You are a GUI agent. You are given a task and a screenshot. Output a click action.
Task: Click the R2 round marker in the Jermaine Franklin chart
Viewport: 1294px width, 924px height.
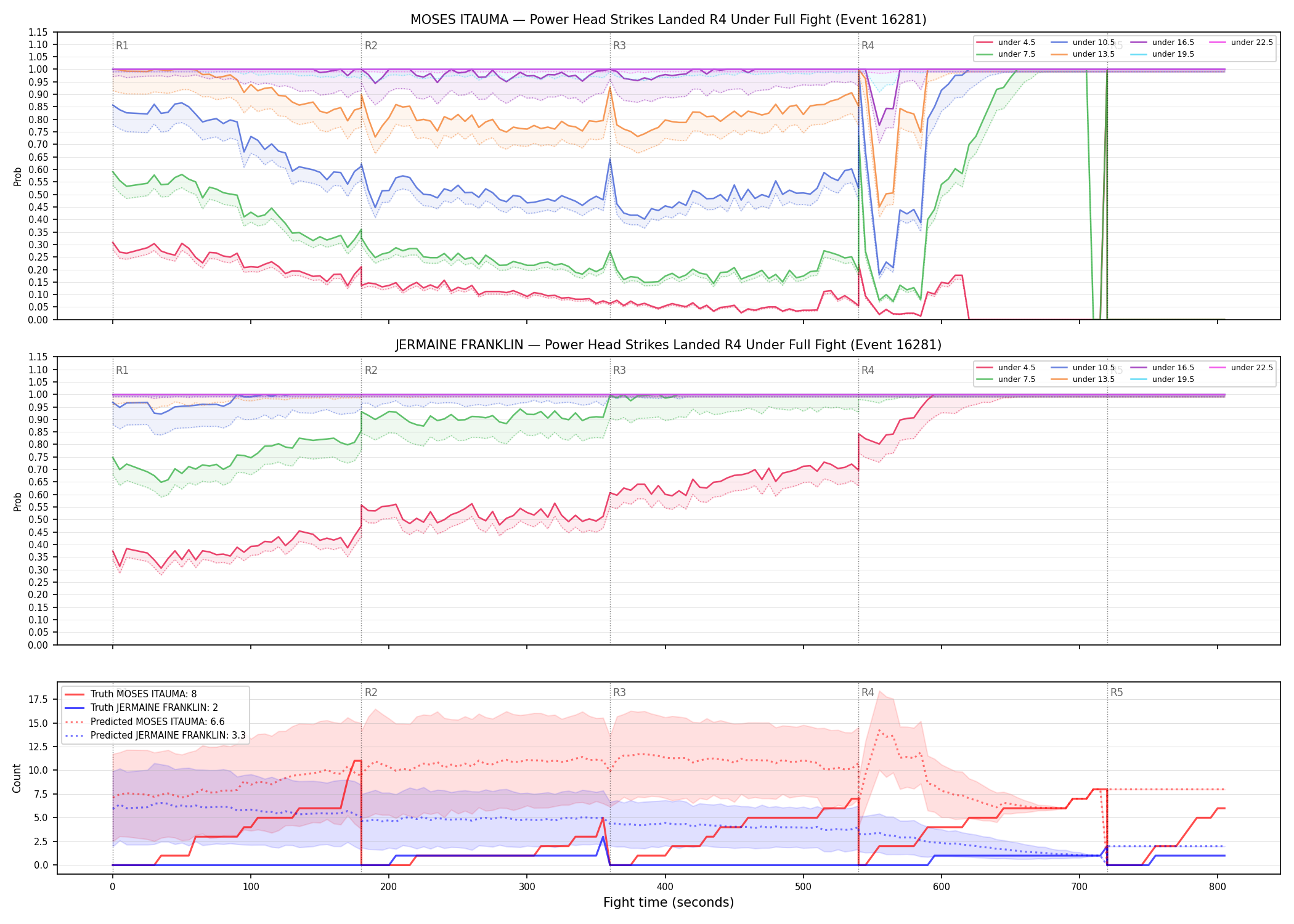[371, 370]
